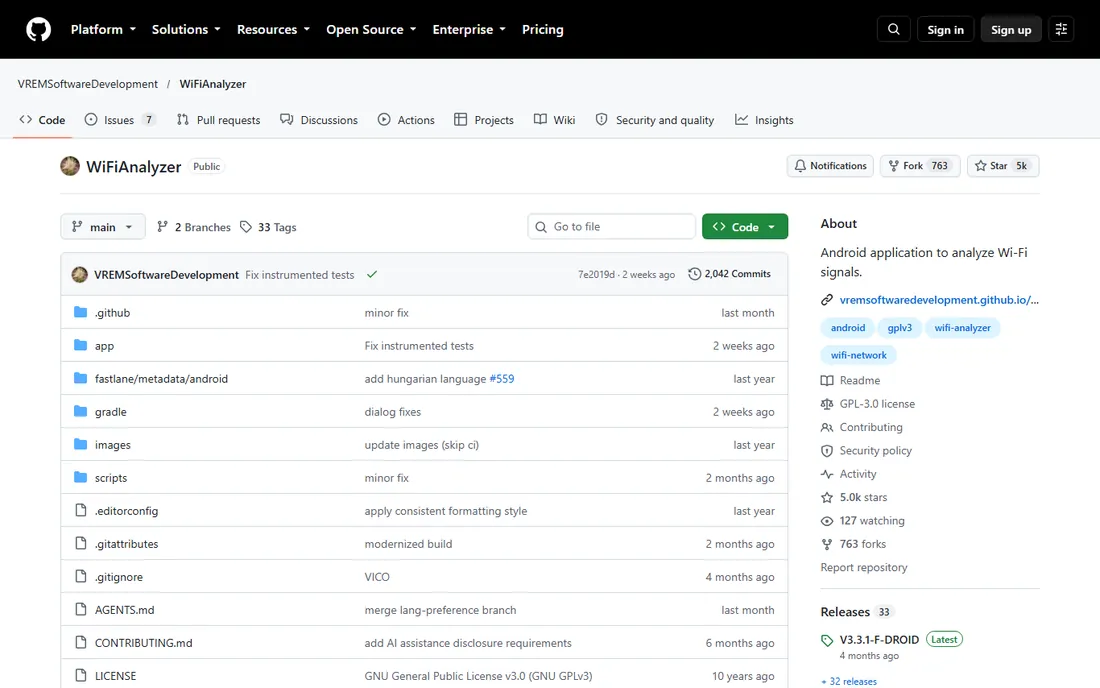Open the Insights tab
Image resolution: width=1100 pixels, height=688 pixels.
tap(764, 120)
